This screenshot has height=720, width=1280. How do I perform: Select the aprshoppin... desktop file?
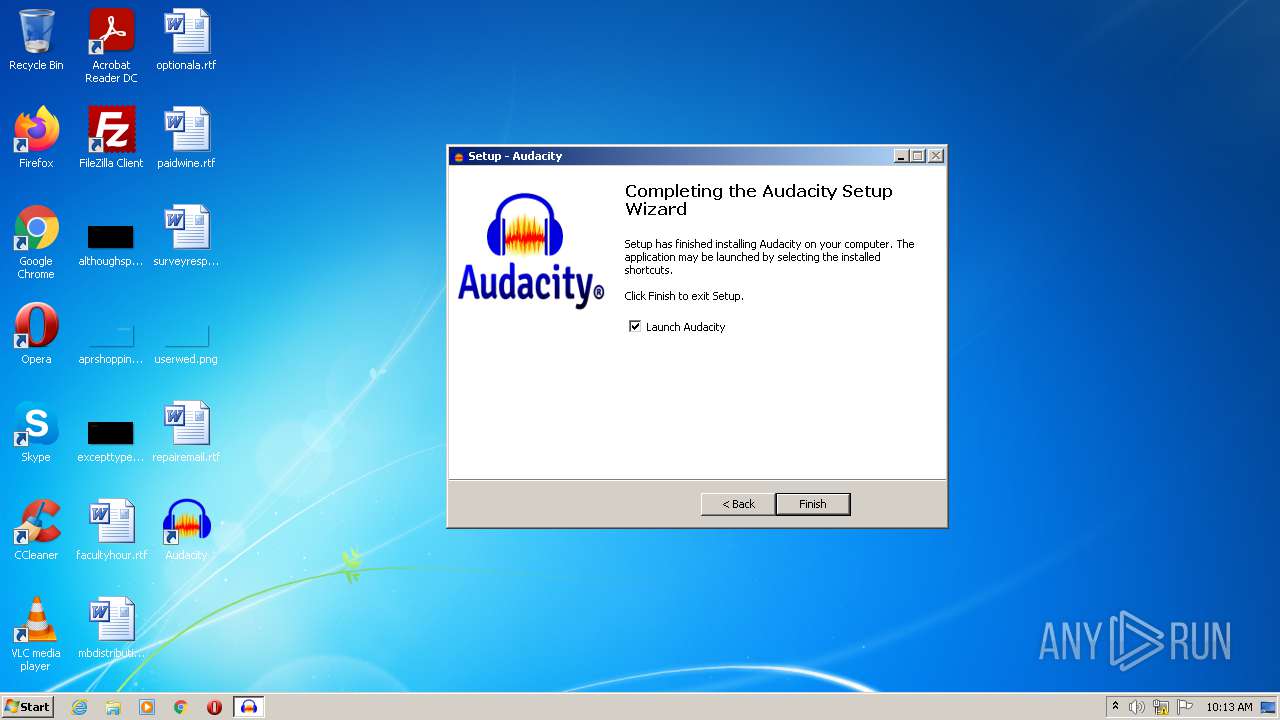click(111, 343)
